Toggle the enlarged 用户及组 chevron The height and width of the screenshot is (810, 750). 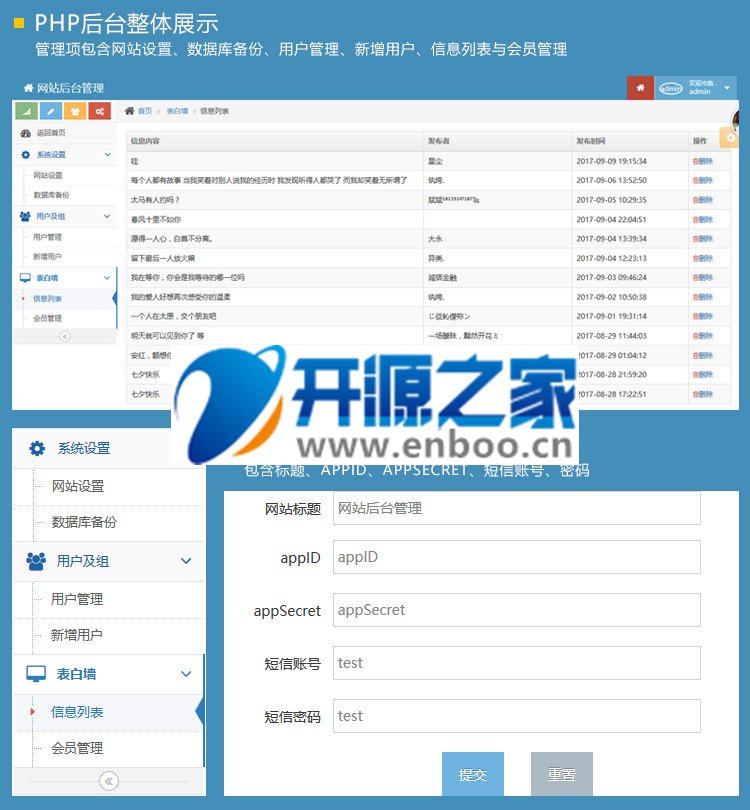(186, 561)
